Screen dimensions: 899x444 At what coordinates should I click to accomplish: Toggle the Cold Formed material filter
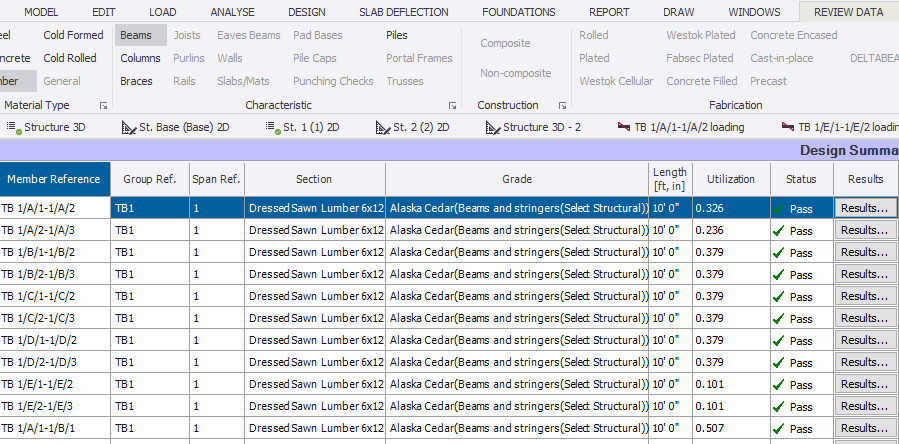[73, 35]
